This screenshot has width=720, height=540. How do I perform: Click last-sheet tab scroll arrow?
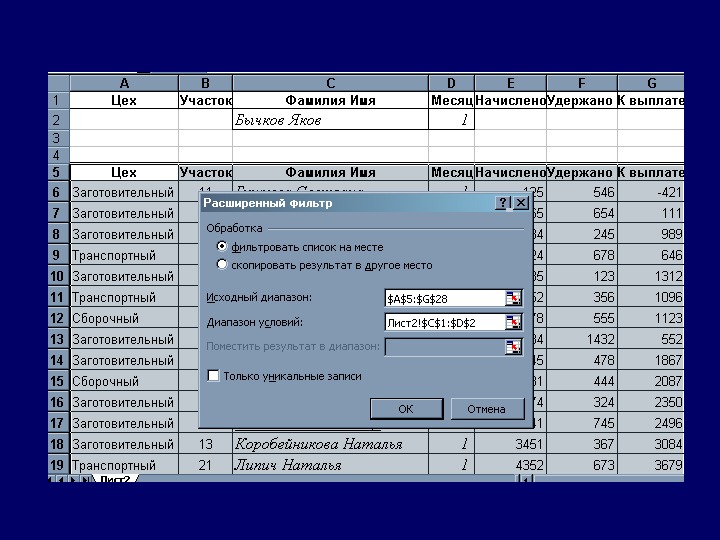[86, 479]
